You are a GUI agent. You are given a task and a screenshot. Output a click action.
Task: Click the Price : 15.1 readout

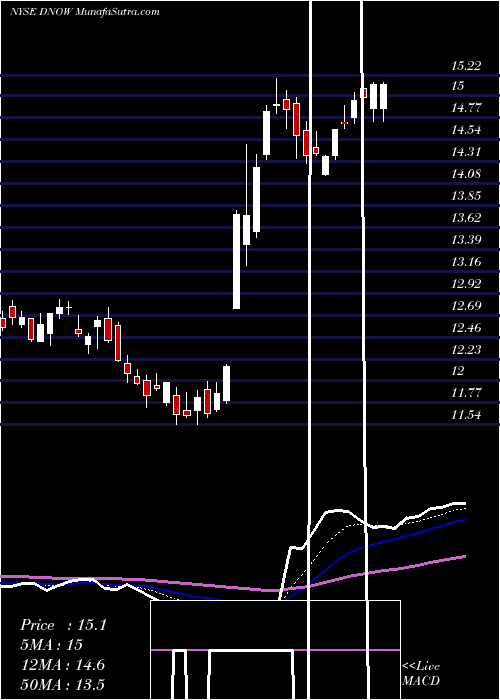pos(63,625)
